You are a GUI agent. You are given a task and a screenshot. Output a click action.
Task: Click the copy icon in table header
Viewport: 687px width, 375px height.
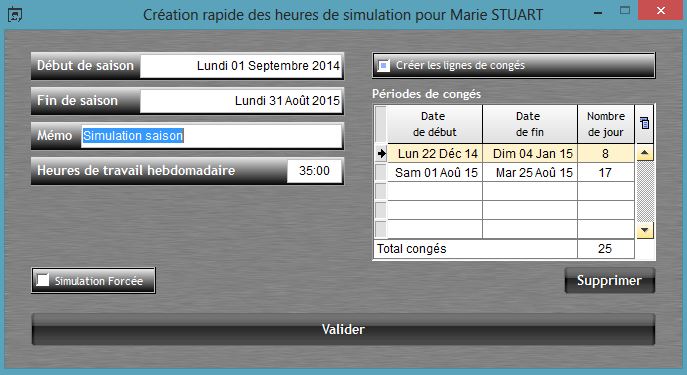[644, 123]
